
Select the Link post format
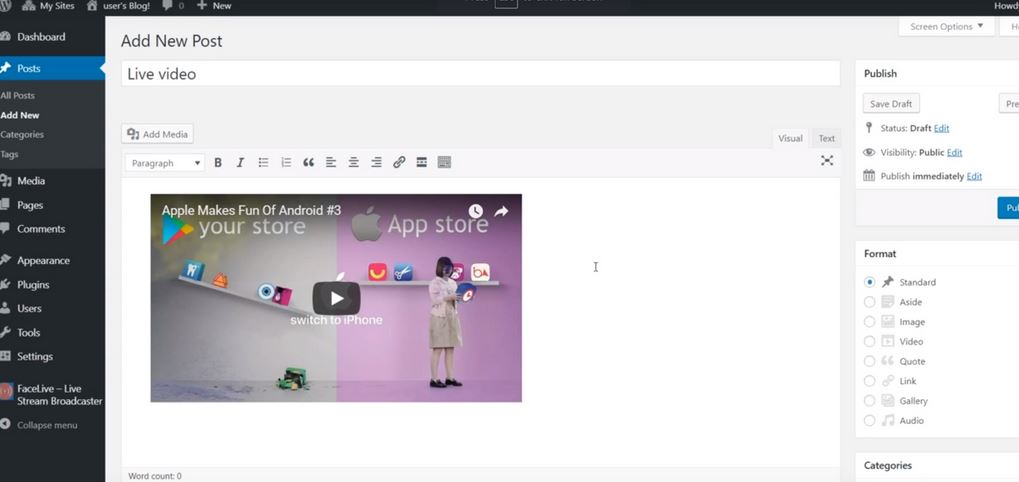pyautogui.click(x=870, y=381)
